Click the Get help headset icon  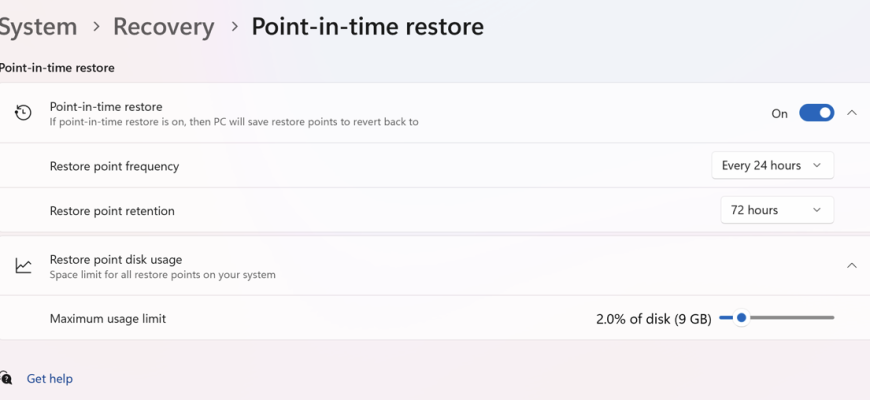pos(5,379)
